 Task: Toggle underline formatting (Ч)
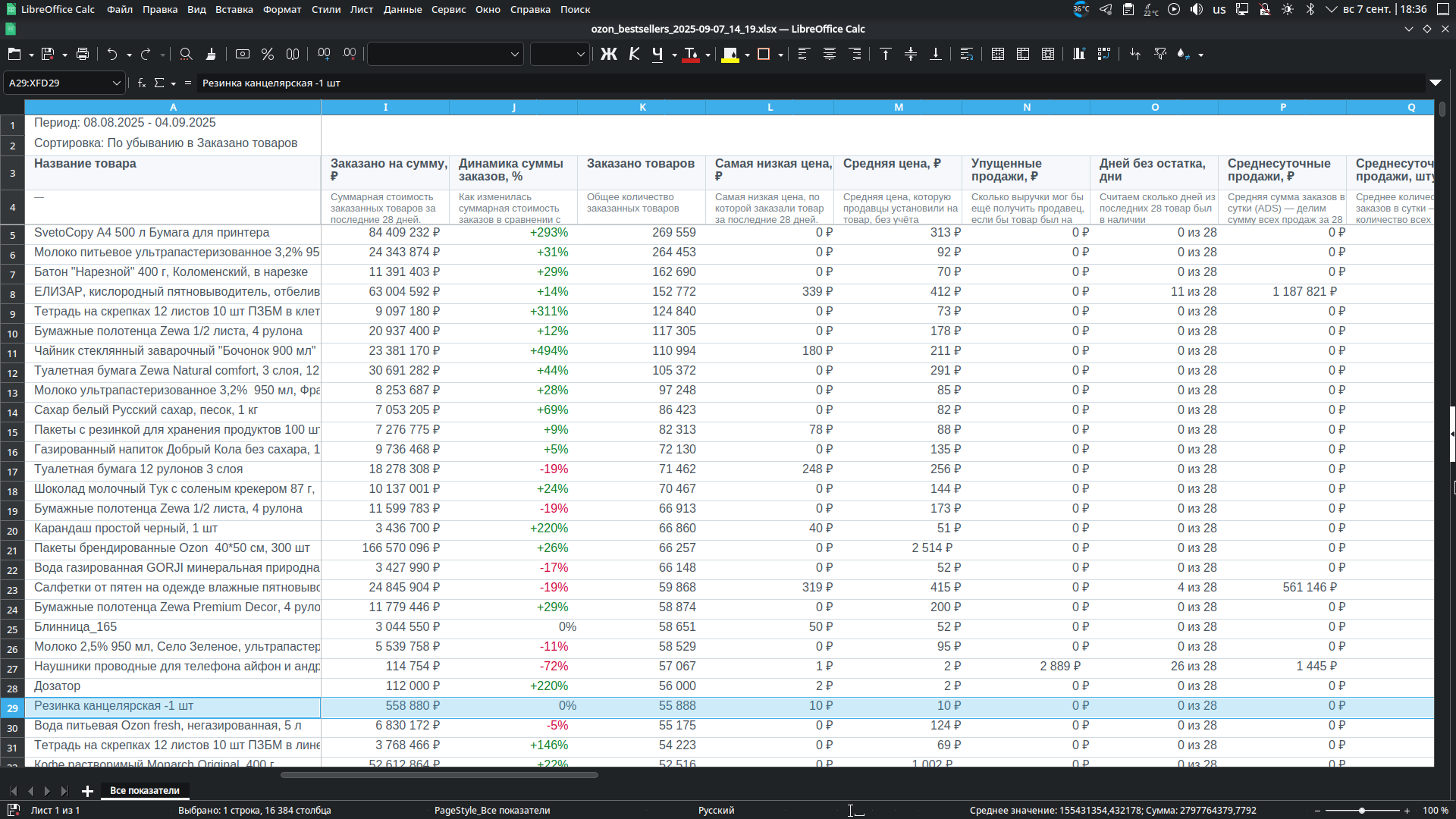point(657,54)
